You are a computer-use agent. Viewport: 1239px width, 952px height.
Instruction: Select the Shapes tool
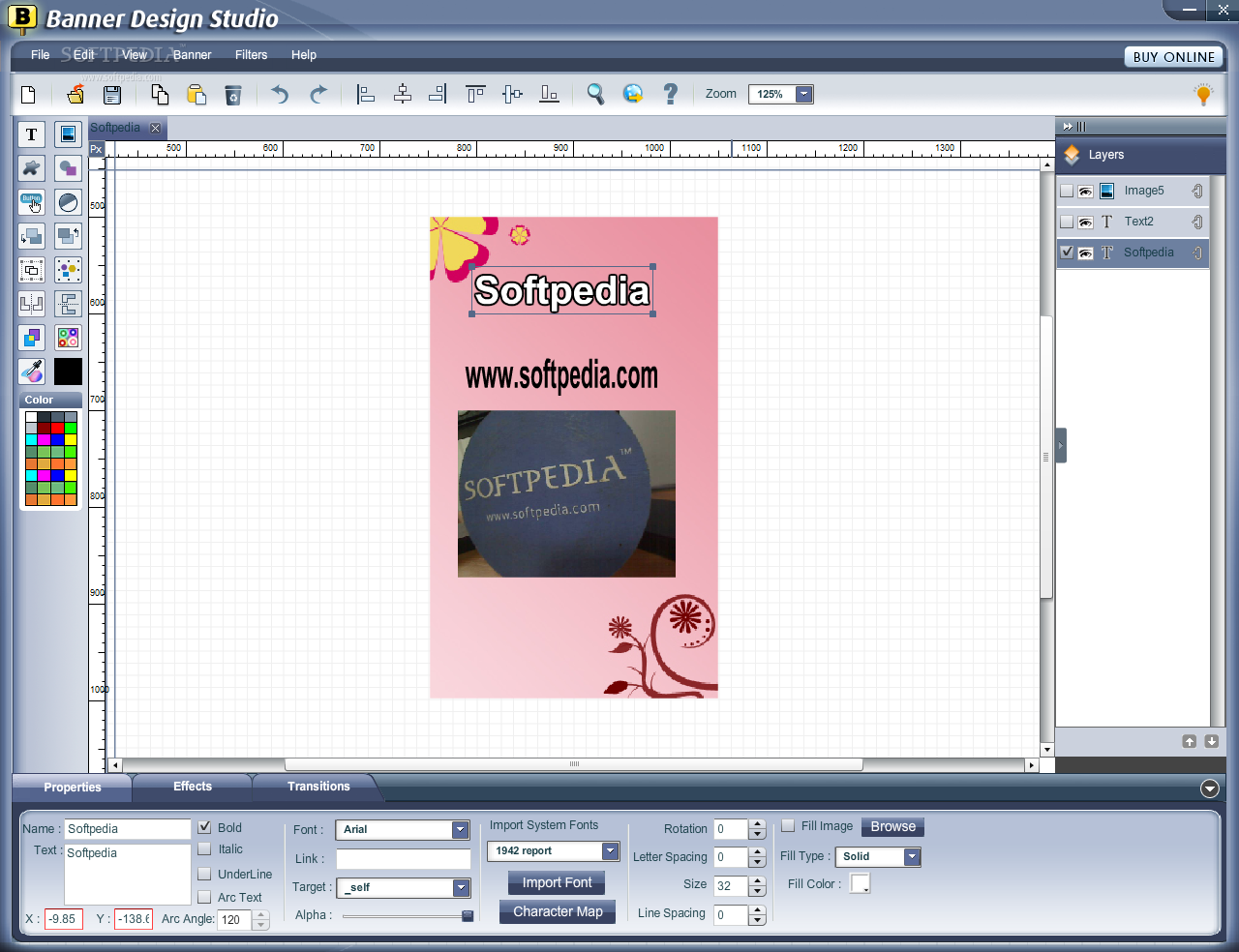[68, 168]
